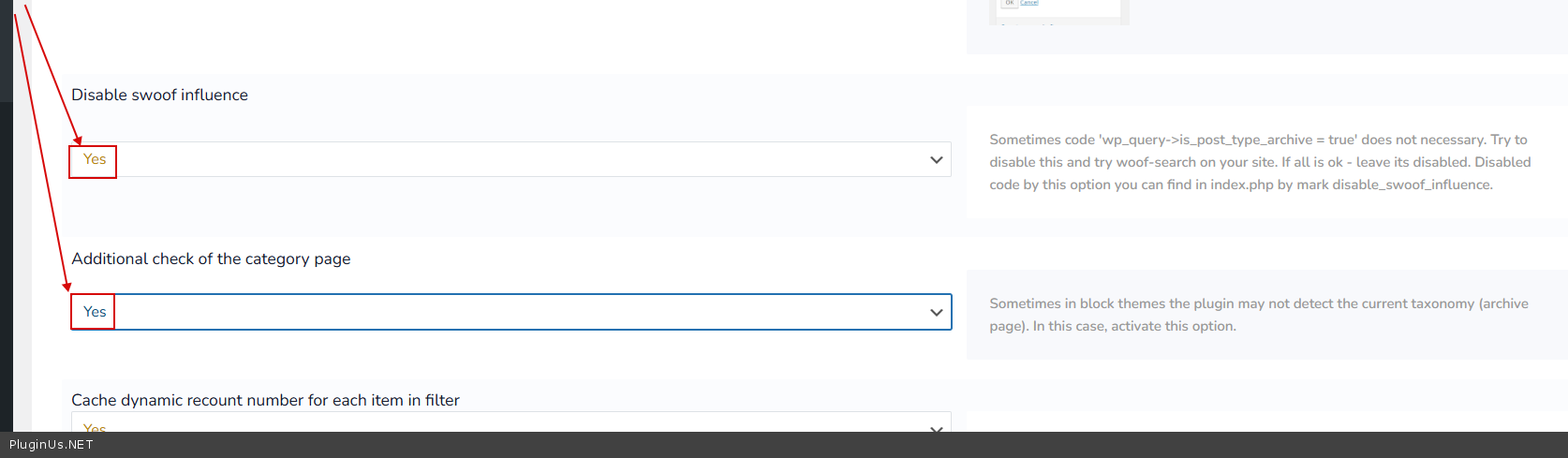This screenshot has width=1568, height=458.
Task: Click the Additional check of the category page label
Action: click(211, 259)
